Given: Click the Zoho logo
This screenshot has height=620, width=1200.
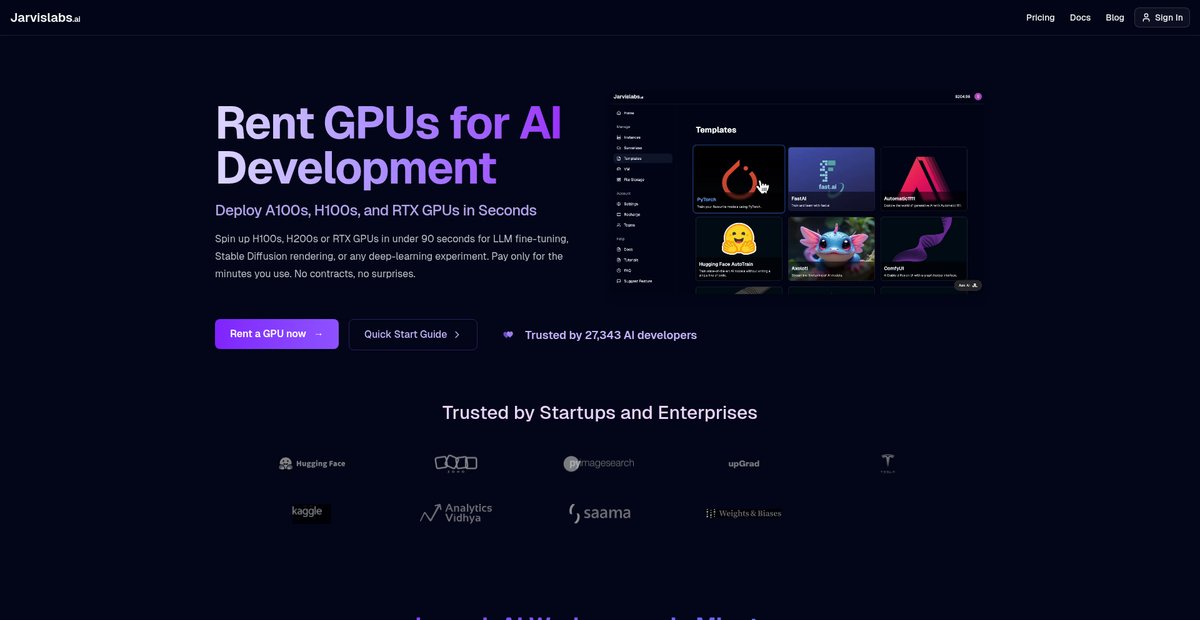Looking at the screenshot, I should tap(456, 463).
